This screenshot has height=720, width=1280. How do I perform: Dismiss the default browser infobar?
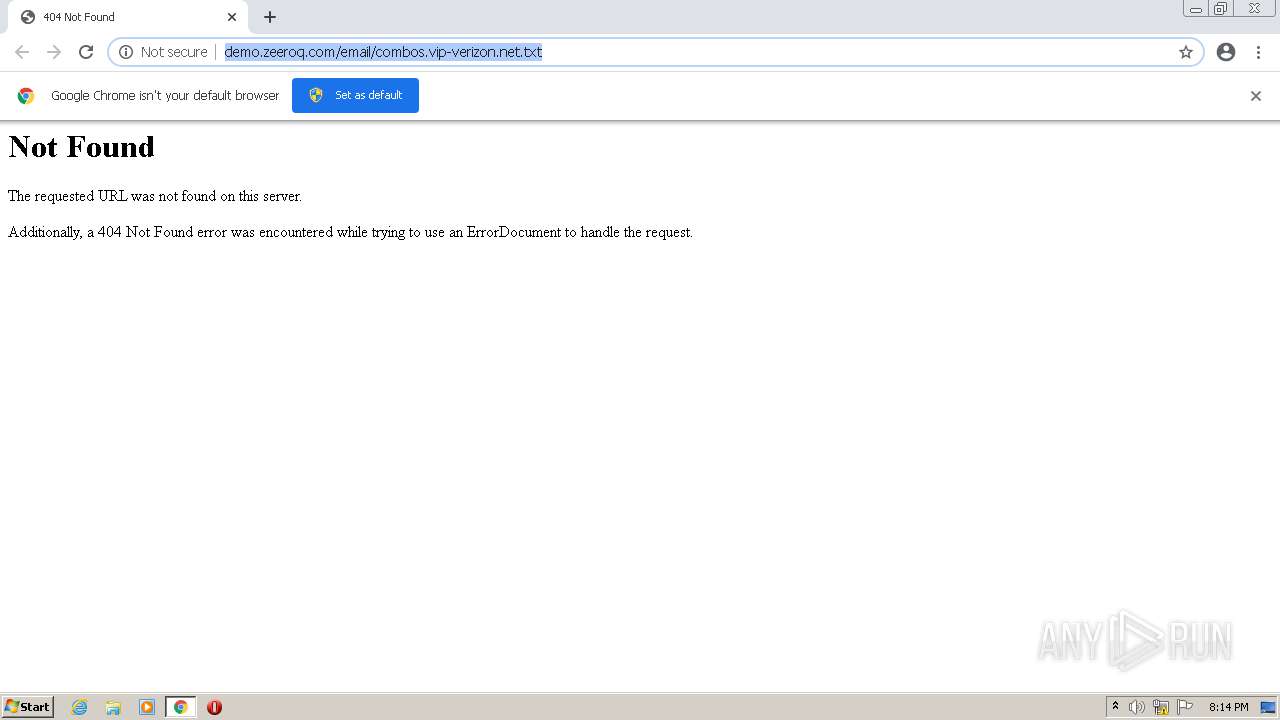tap(1256, 96)
